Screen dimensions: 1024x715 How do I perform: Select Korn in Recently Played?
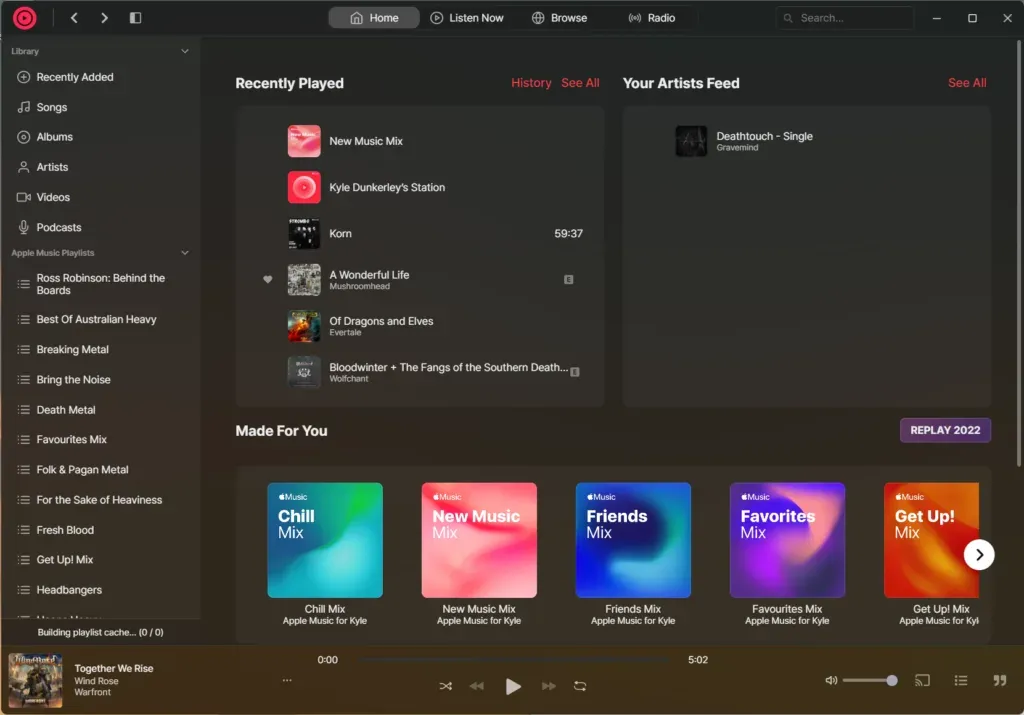click(421, 234)
